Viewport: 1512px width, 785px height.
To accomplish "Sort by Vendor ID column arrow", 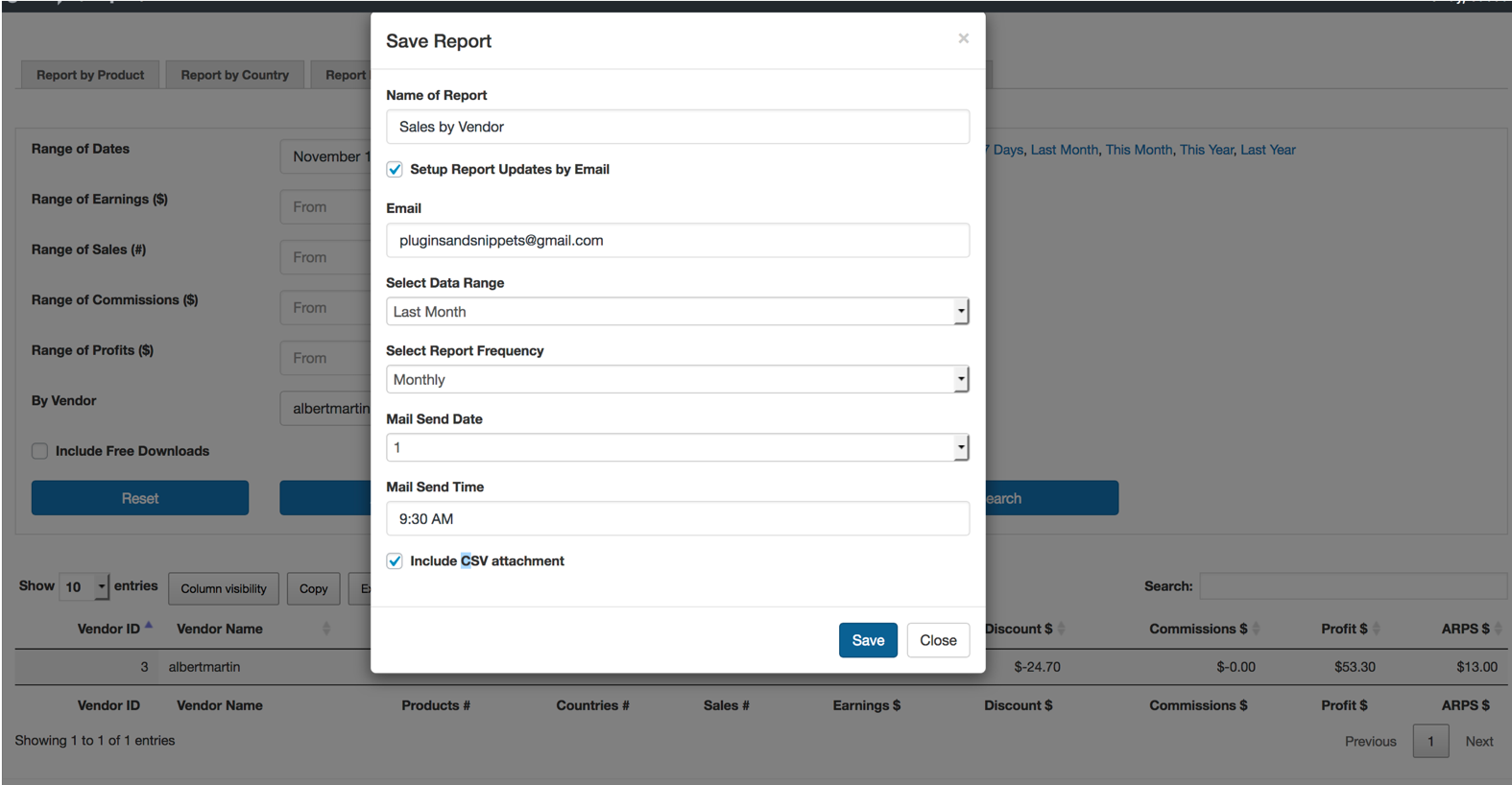I will pyautogui.click(x=149, y=627).
